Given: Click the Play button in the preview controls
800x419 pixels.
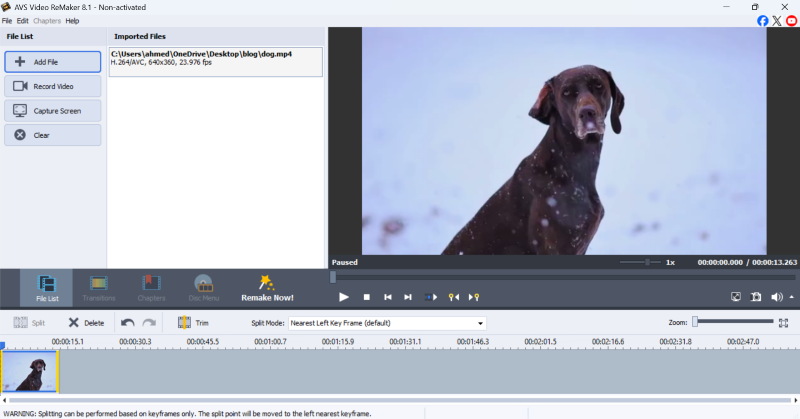Looking at the screenshot, I should [343, 297].
